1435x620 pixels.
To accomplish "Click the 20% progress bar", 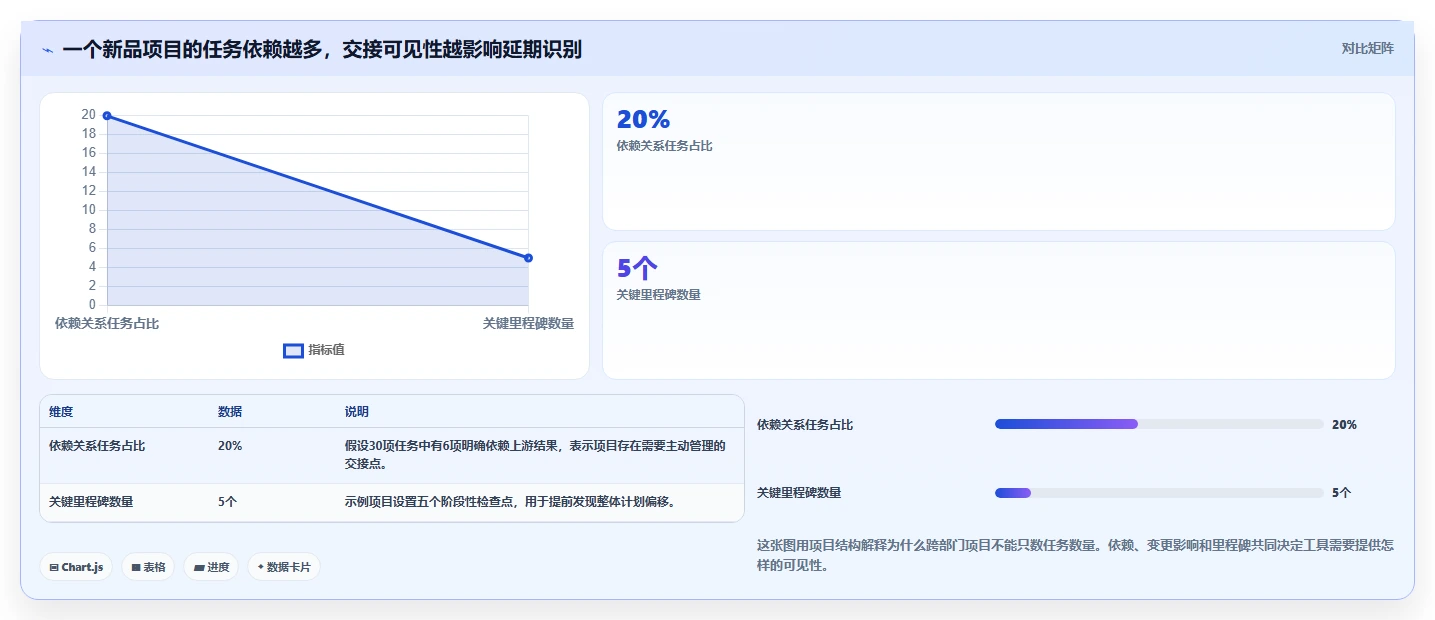I will click(1159, 424).
